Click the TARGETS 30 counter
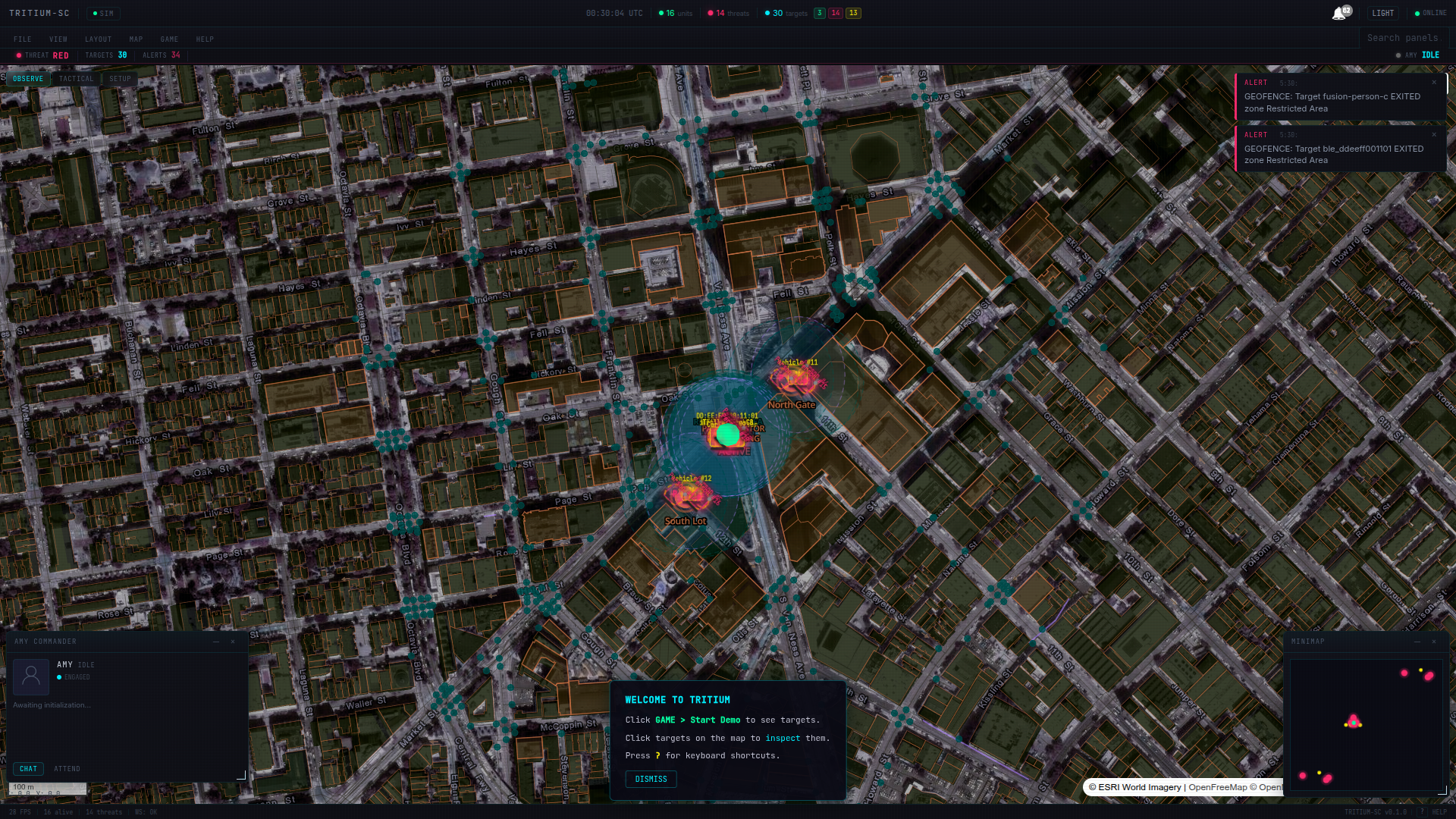 point(106,55)
